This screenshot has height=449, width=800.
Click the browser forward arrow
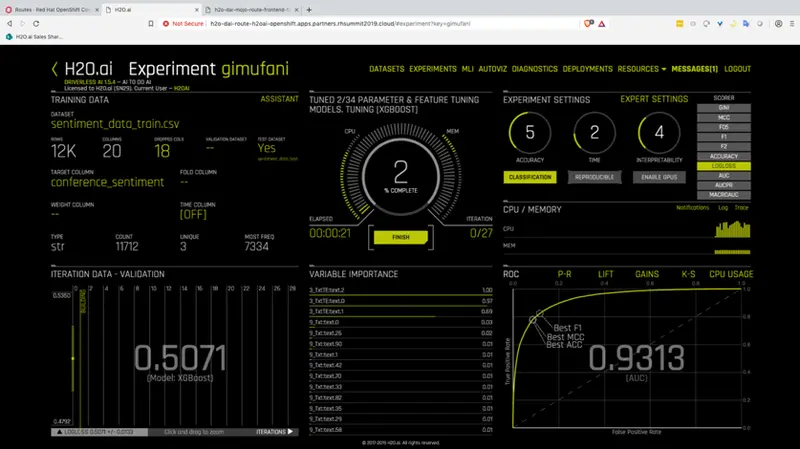coord(22,23)
